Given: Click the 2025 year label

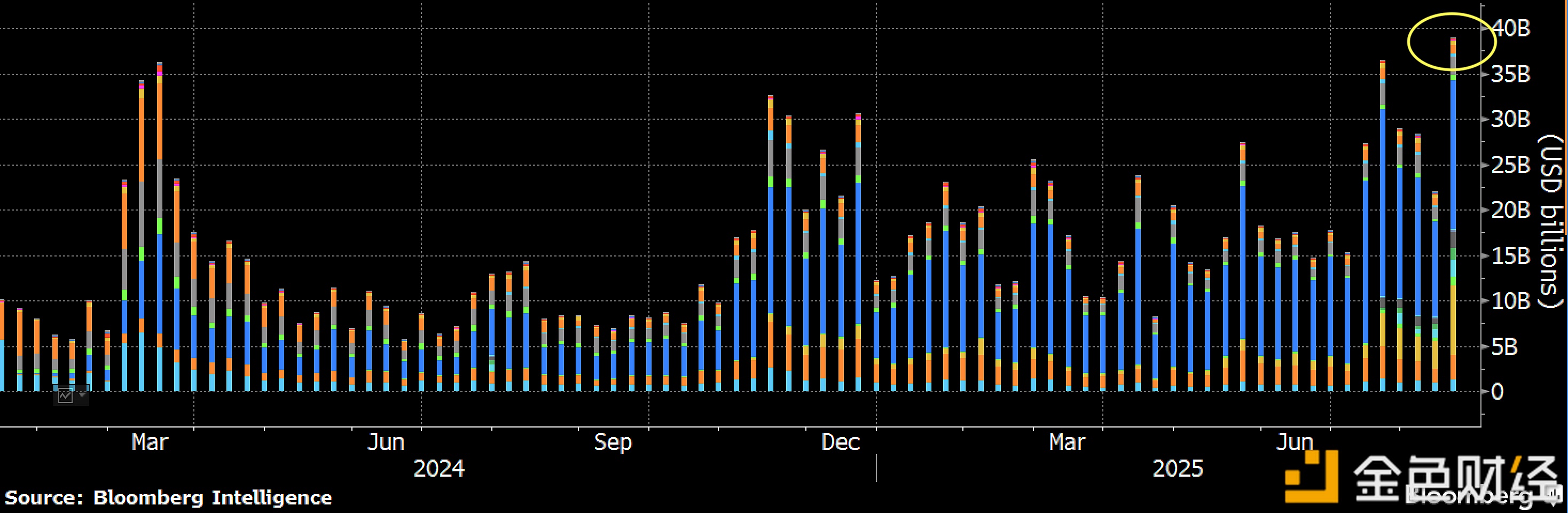Looking at the screenshot, I should pos(1177,469).
